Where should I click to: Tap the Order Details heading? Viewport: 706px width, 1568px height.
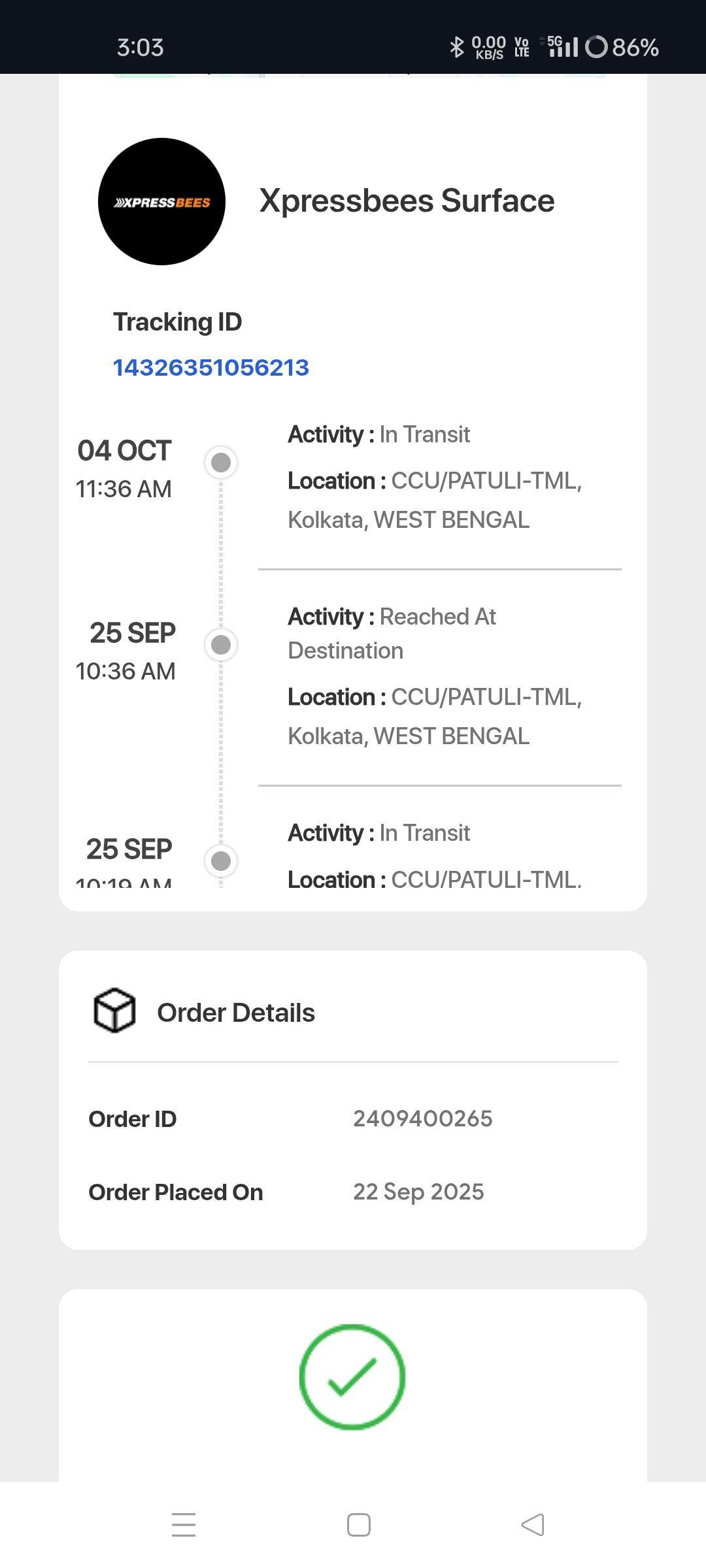pyautogui.click(x=236, y=1013)
